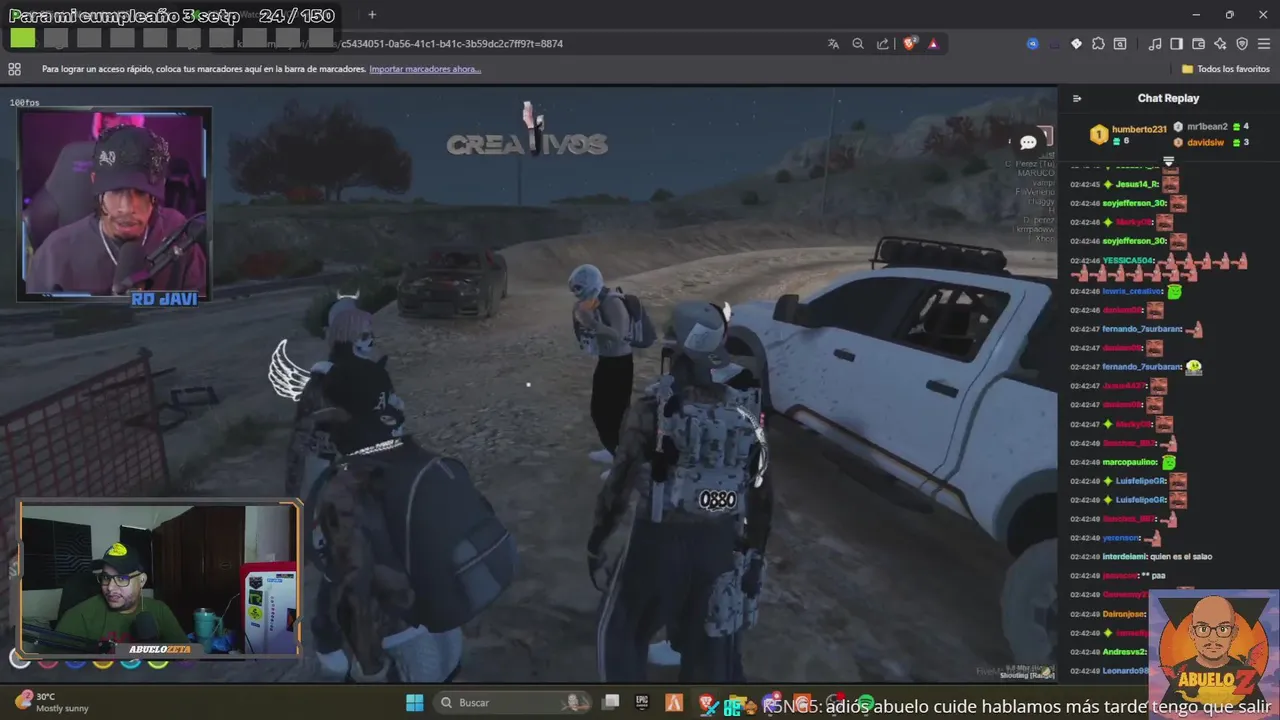The height and width of the screenshot is (720, 1280).
Task: Open media control music note icon
Action: point(1155,44)
